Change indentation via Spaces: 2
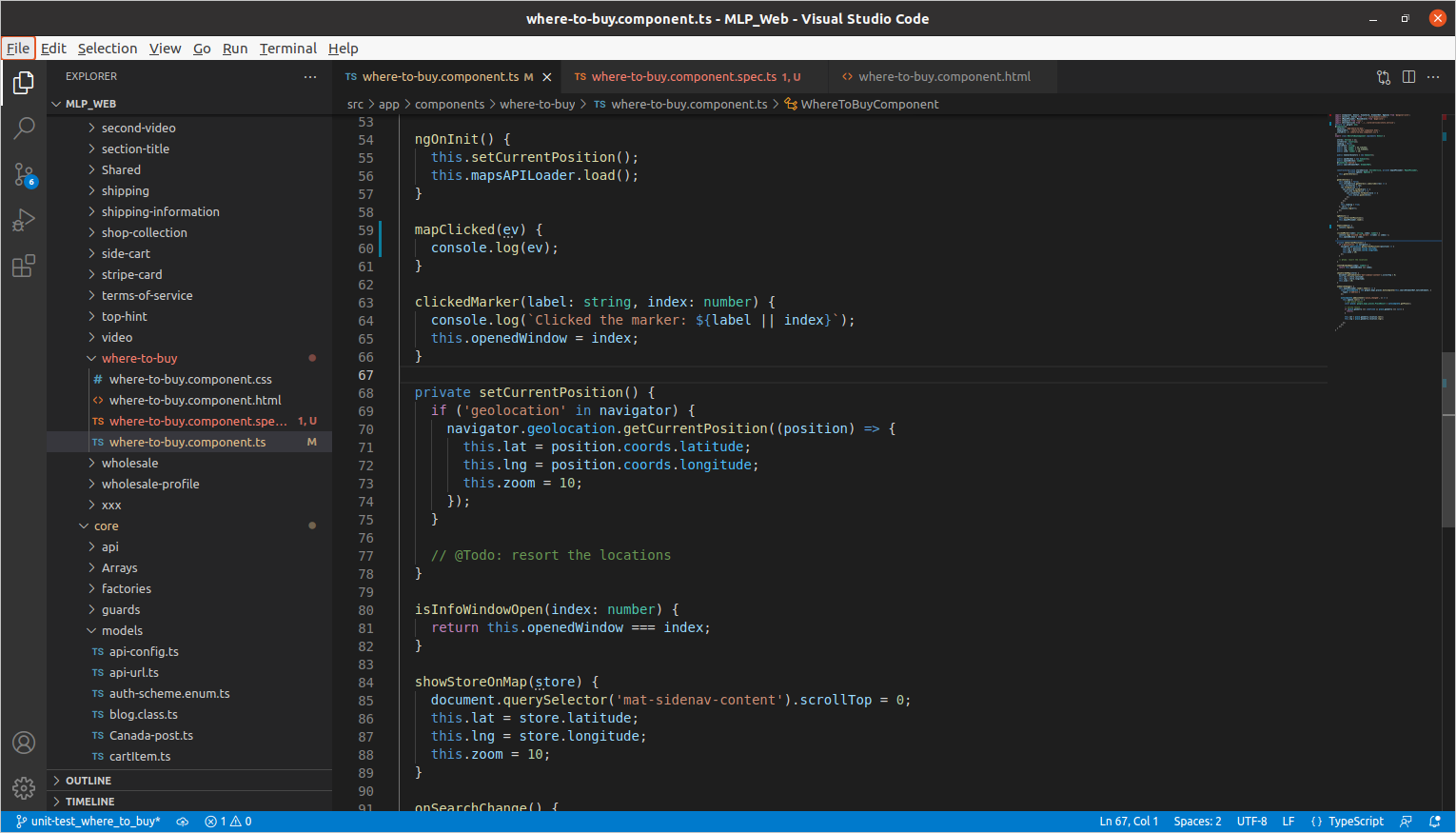The height and width of the screenshot is (833, 1456). [1197, 822]
